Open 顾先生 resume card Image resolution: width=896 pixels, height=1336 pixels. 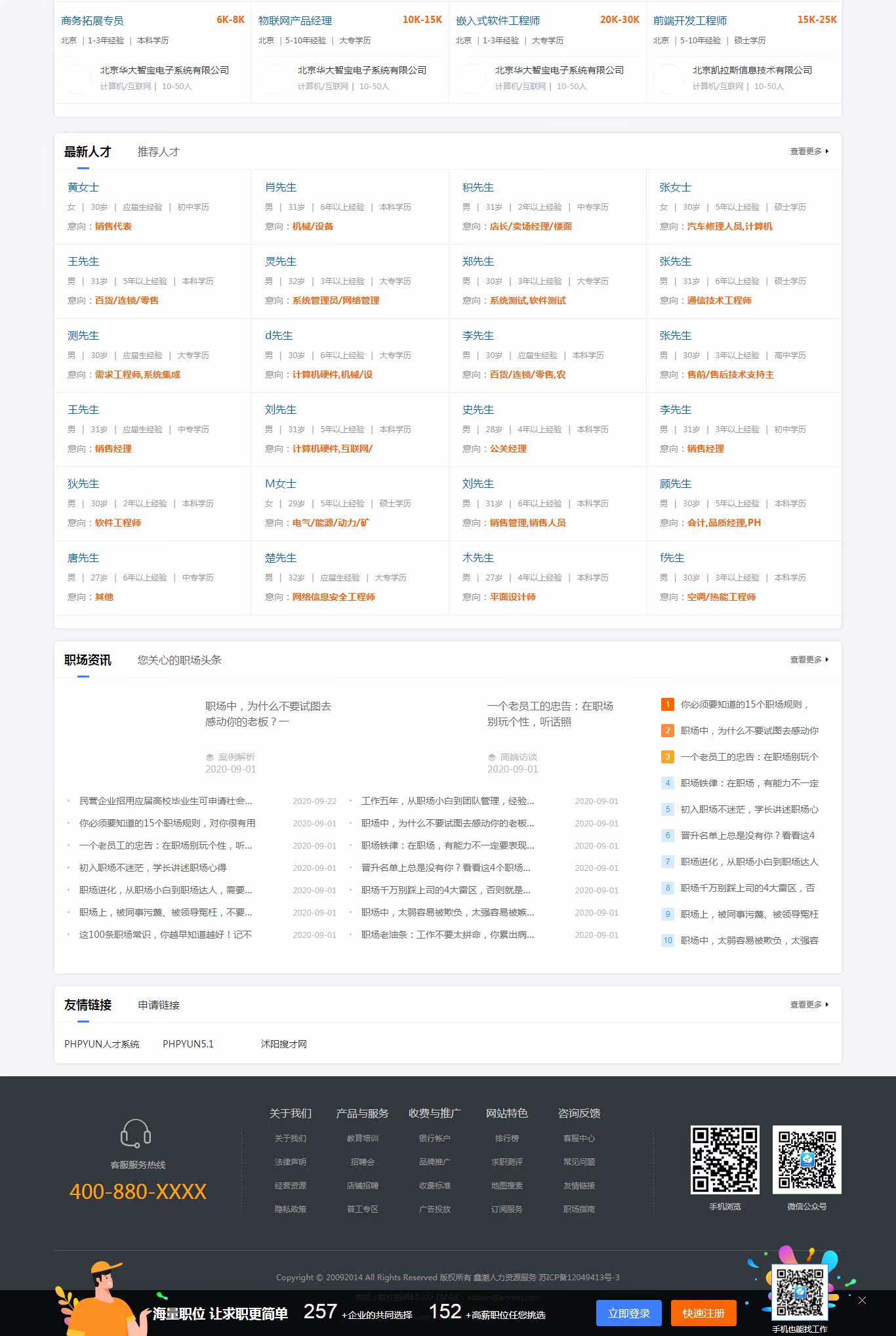(676, 484)
